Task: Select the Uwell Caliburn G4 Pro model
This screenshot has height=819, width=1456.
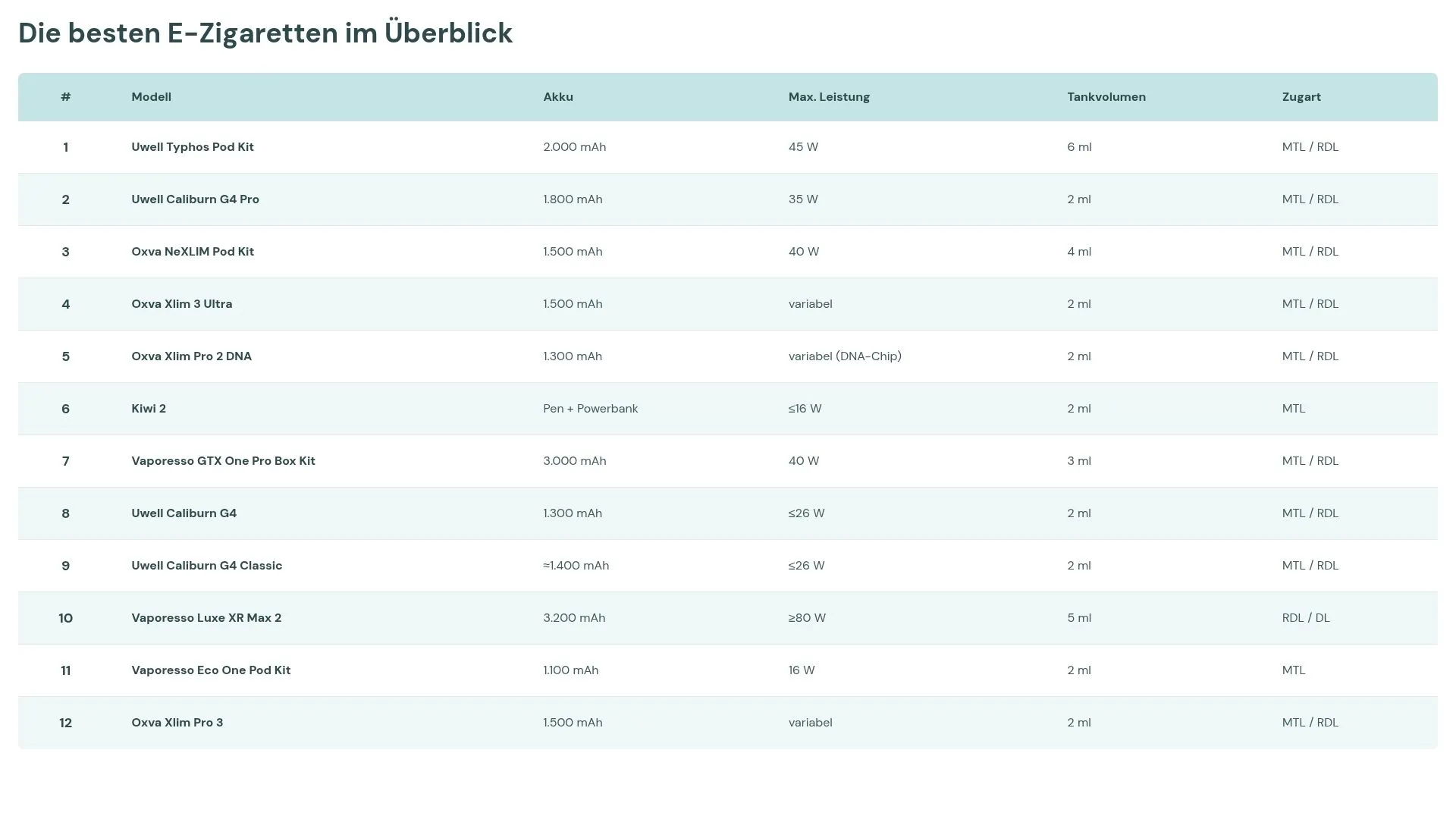Action: pyautogui.click(x=195, y=199)
